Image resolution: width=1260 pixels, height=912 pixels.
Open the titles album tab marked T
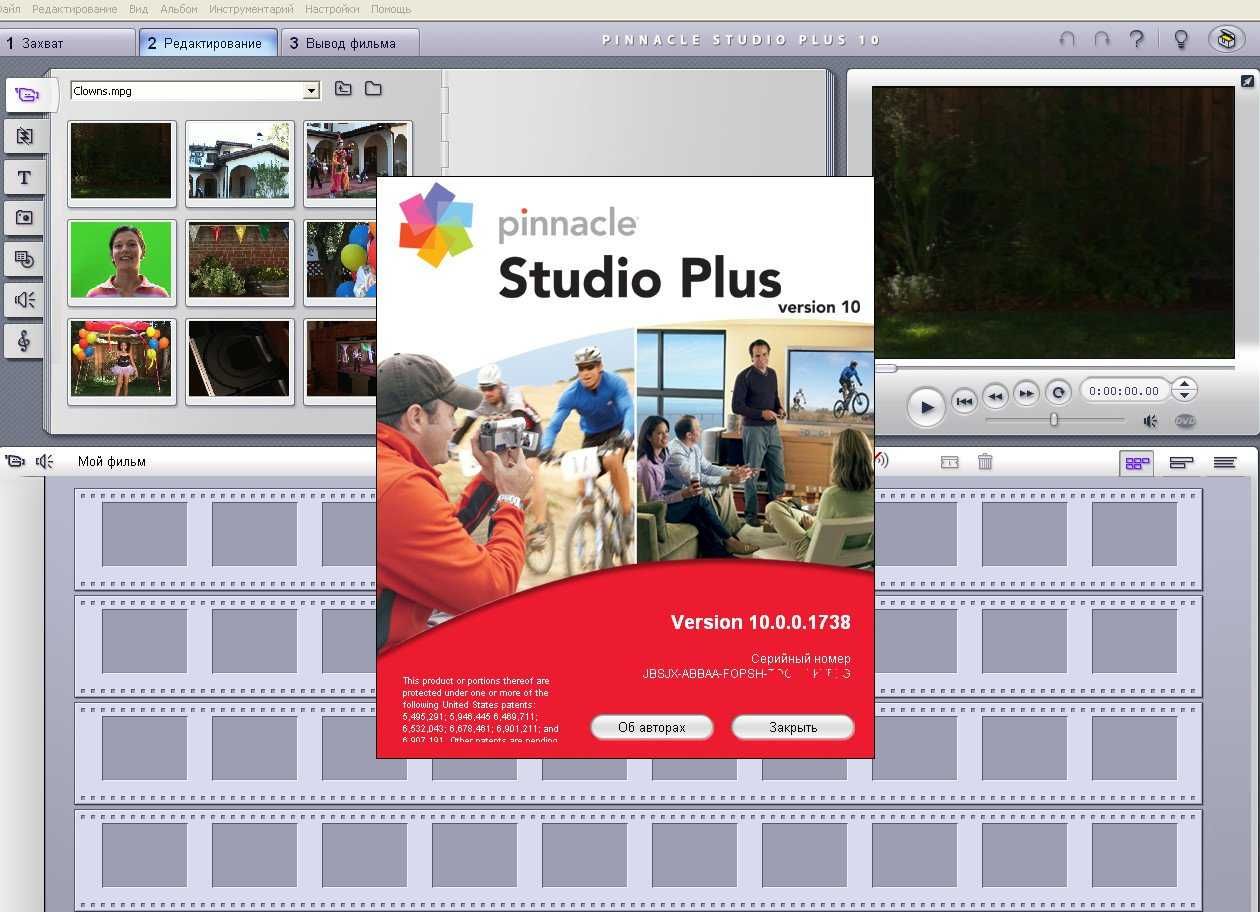25,177
